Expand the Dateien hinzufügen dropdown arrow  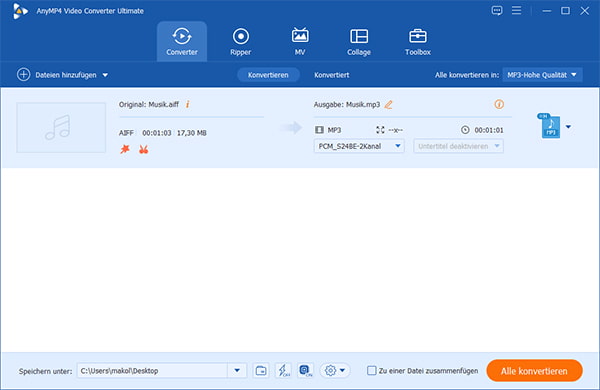105,75
